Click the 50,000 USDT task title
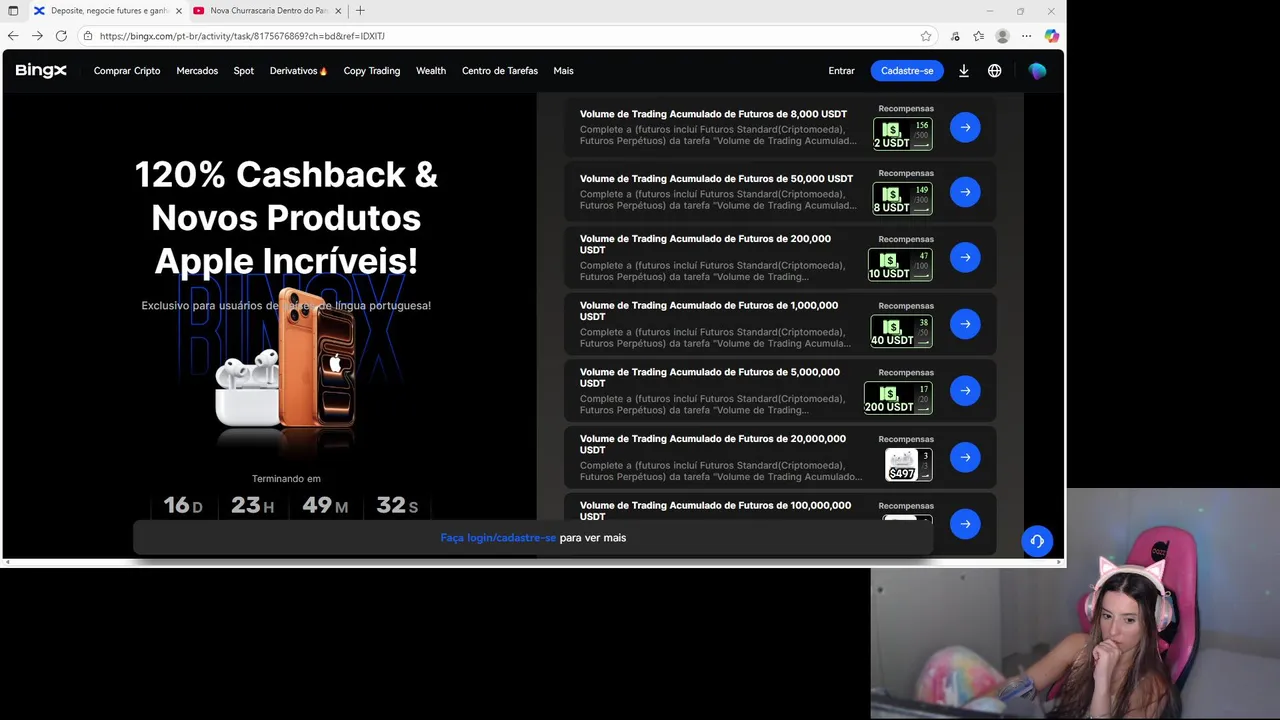 (716, 179)
